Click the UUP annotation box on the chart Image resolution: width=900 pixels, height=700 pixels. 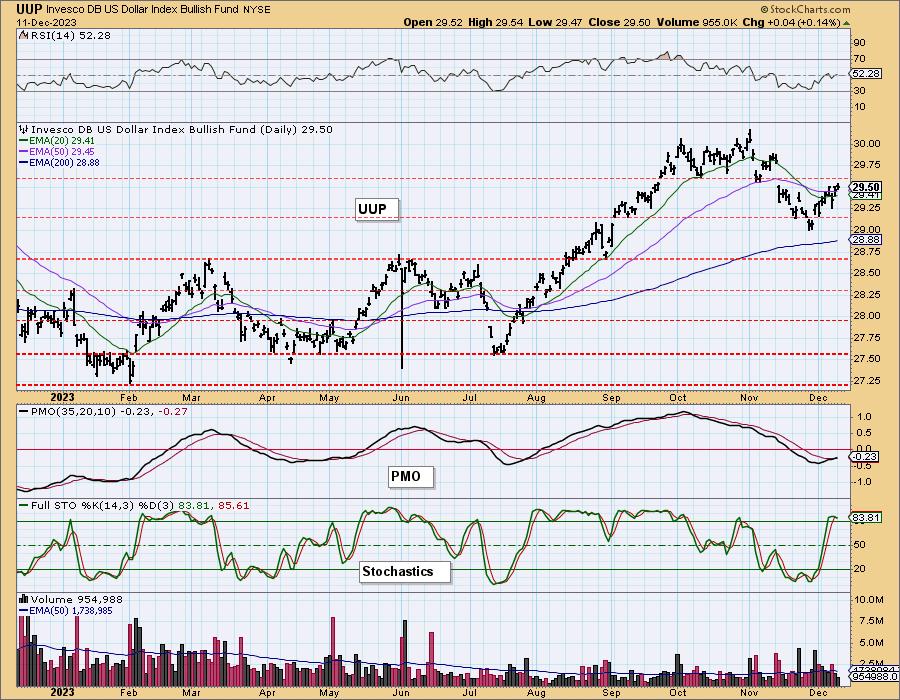pos(377,209)
